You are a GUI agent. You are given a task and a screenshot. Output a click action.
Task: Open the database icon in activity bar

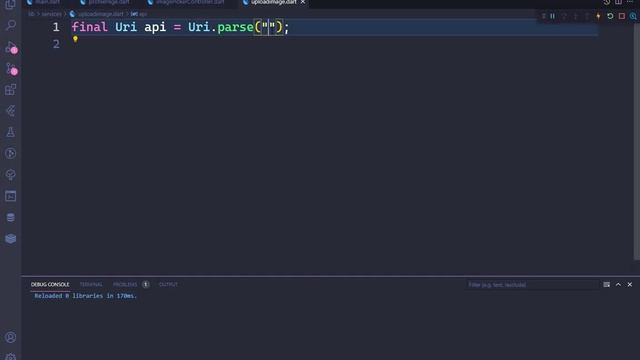click(x=11, y=217)
